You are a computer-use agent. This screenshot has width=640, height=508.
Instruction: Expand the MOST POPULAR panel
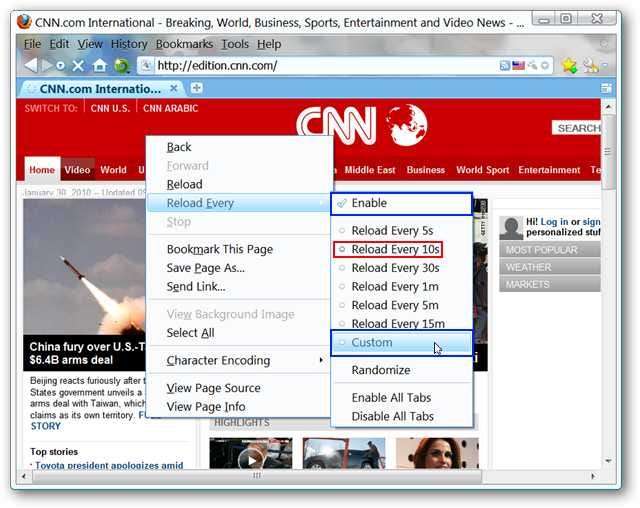(x=550, y=249)
